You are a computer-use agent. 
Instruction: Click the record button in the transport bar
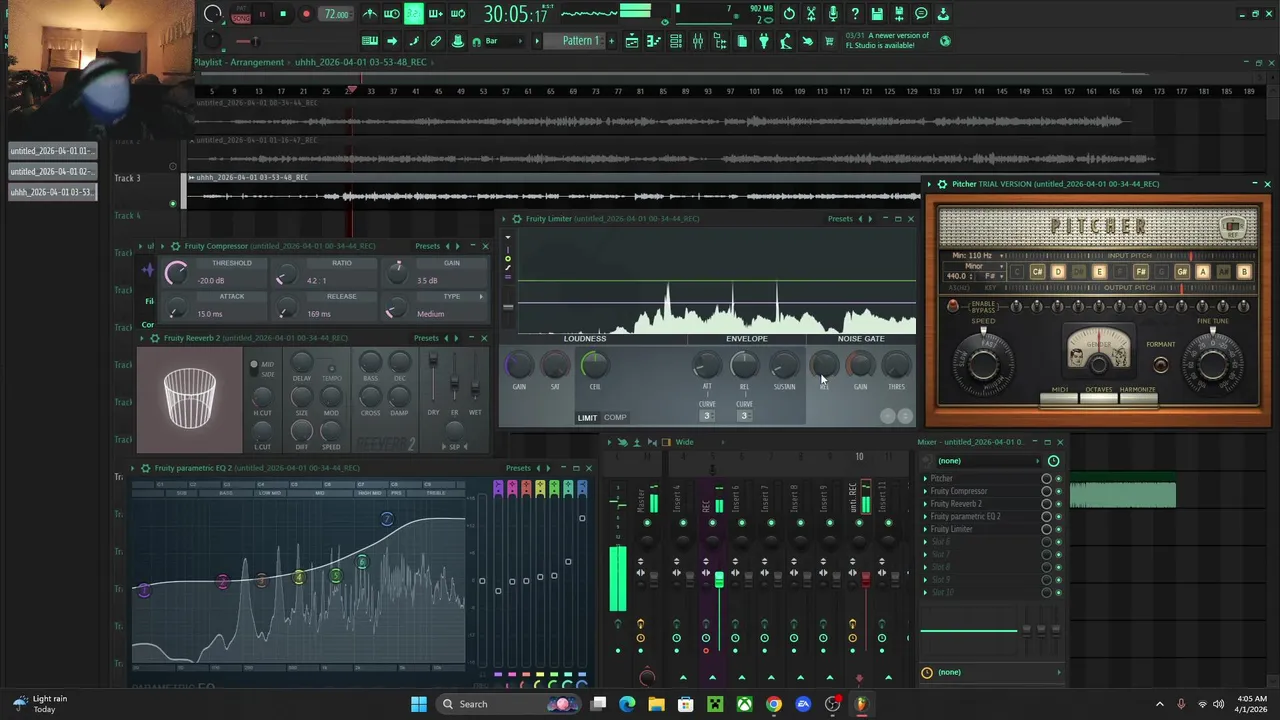[306, 14]
